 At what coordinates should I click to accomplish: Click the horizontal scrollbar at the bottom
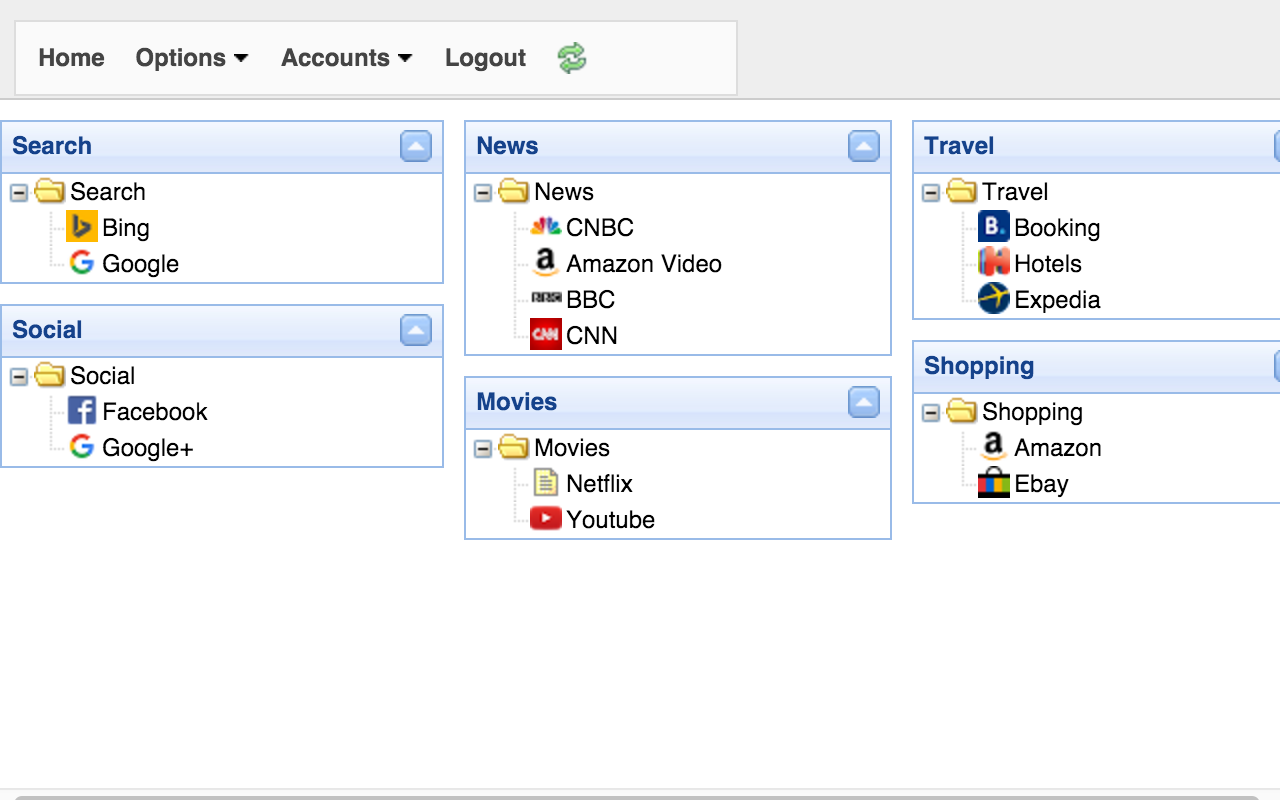click(640, 796)
